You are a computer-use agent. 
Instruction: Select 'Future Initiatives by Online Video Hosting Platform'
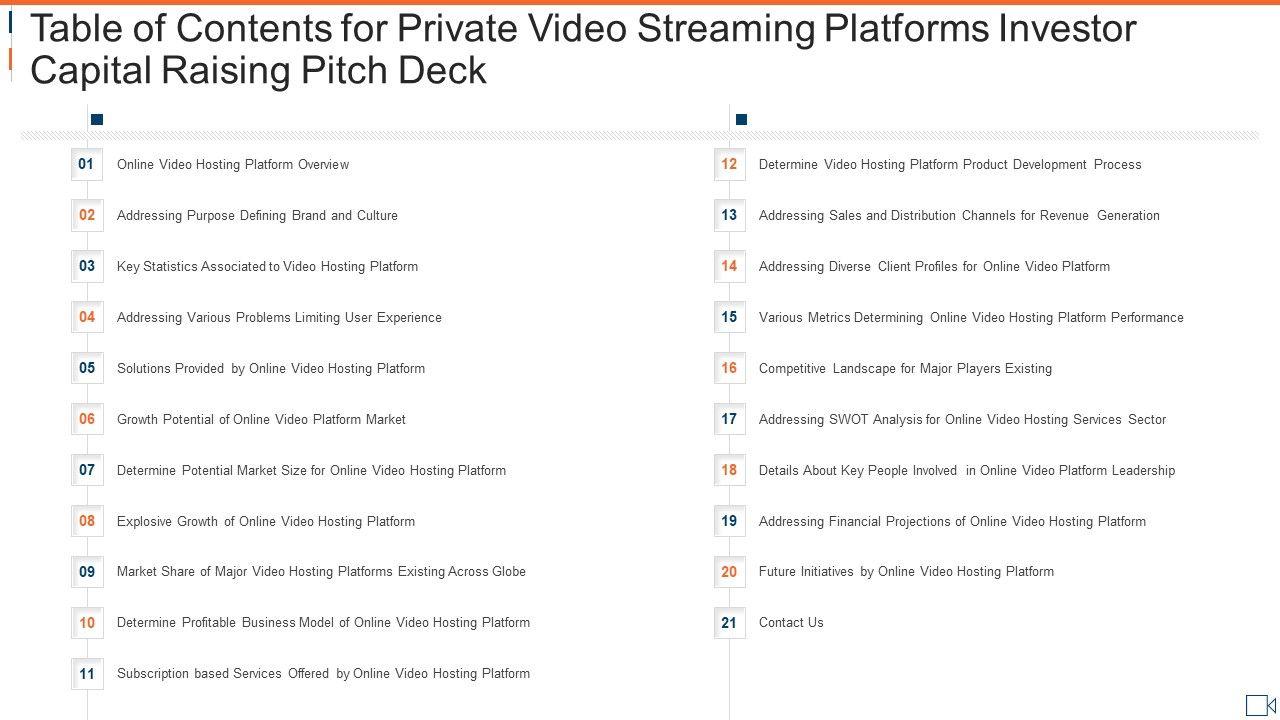point(906,571)
